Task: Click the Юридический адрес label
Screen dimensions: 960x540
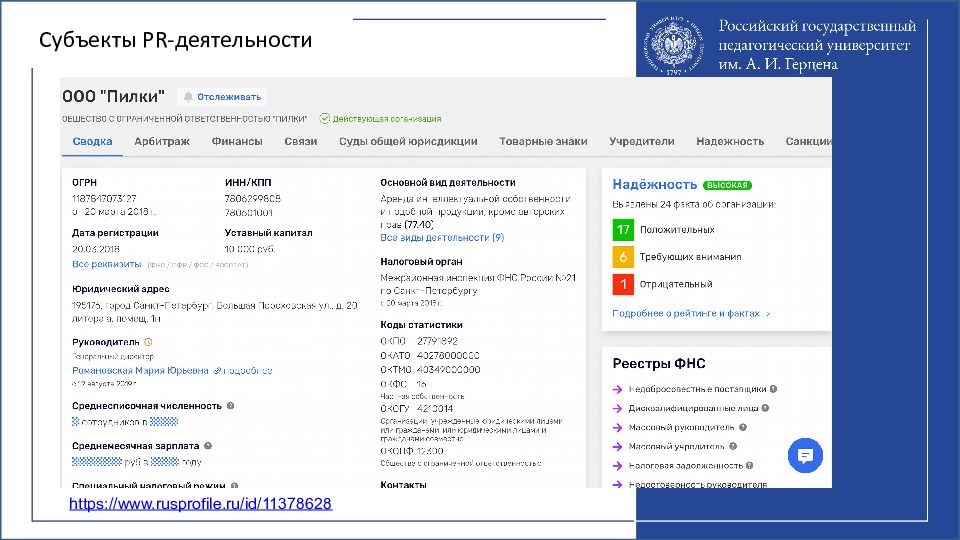Action: point(121,289)
